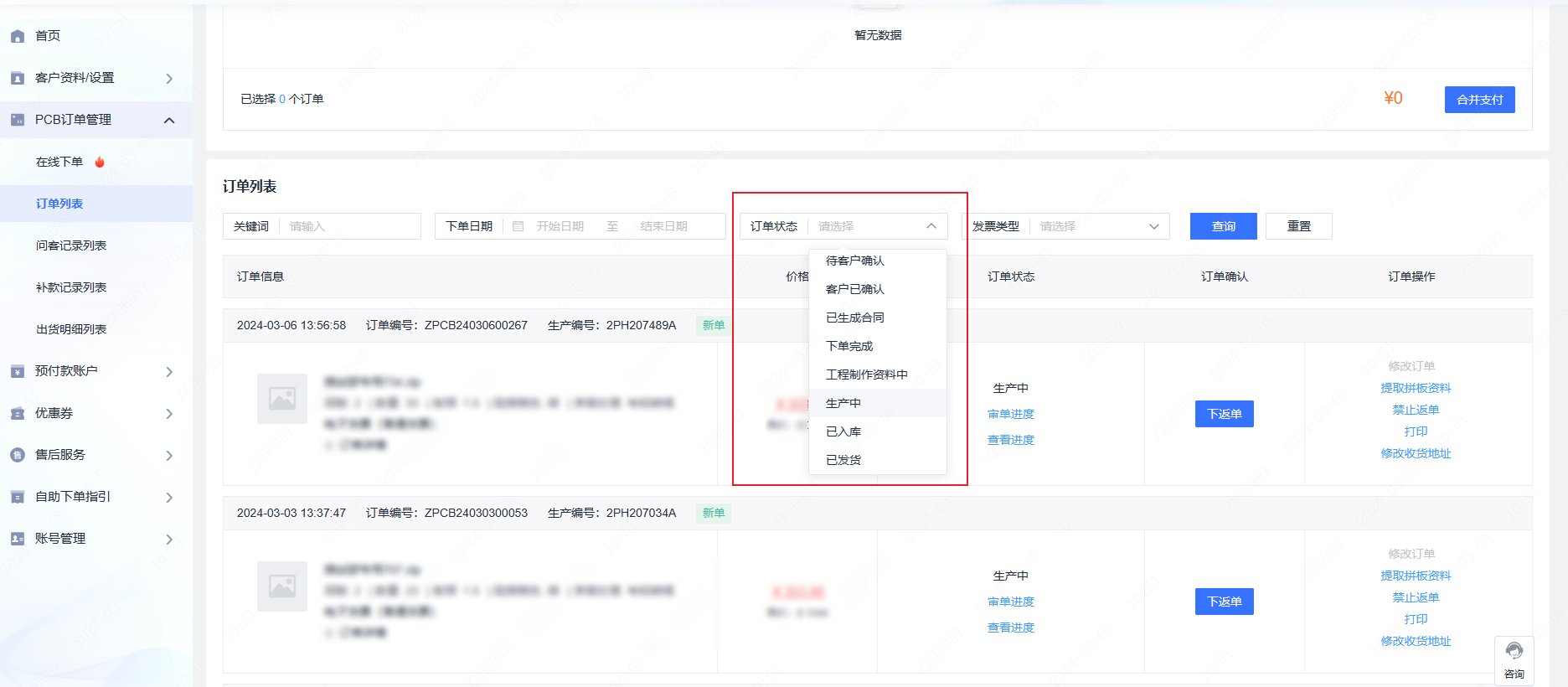This screenshot has height=687, width=1568.
Task: Click 修改收货地址 for order ZPCB24030600267
Action: coord(1416,453)
